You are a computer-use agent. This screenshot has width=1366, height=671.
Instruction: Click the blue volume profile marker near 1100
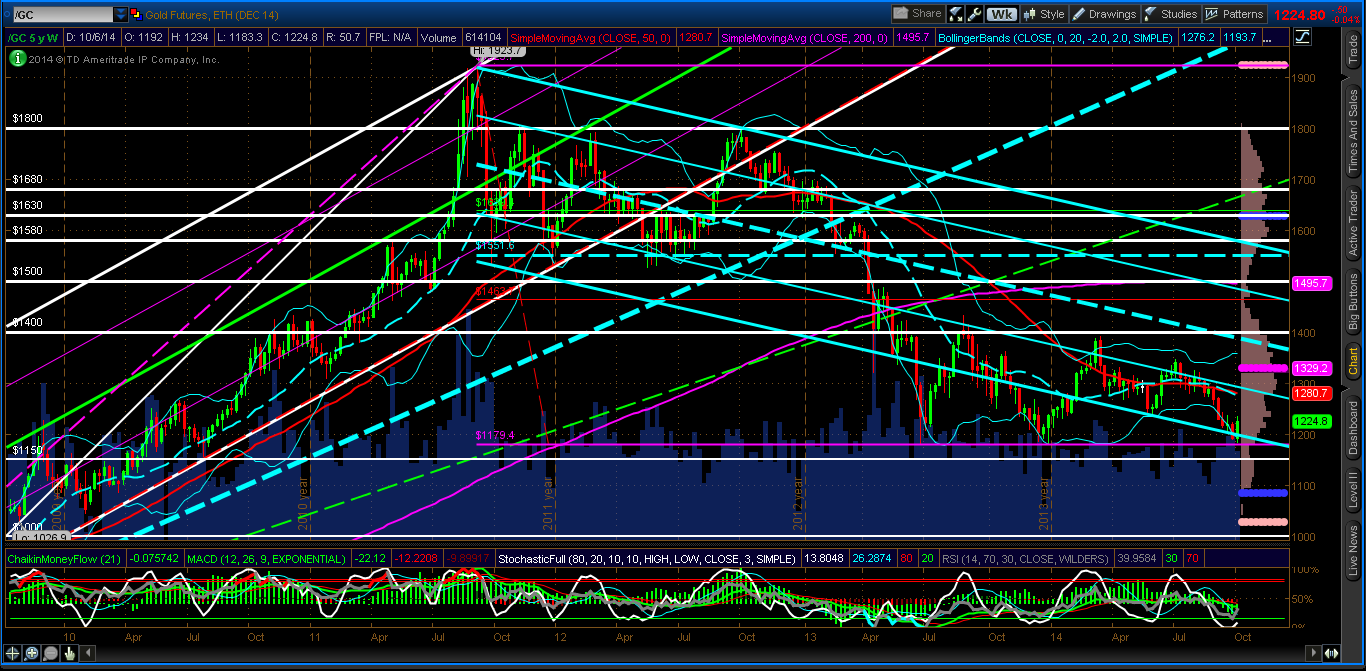[x=1262, y=492]
